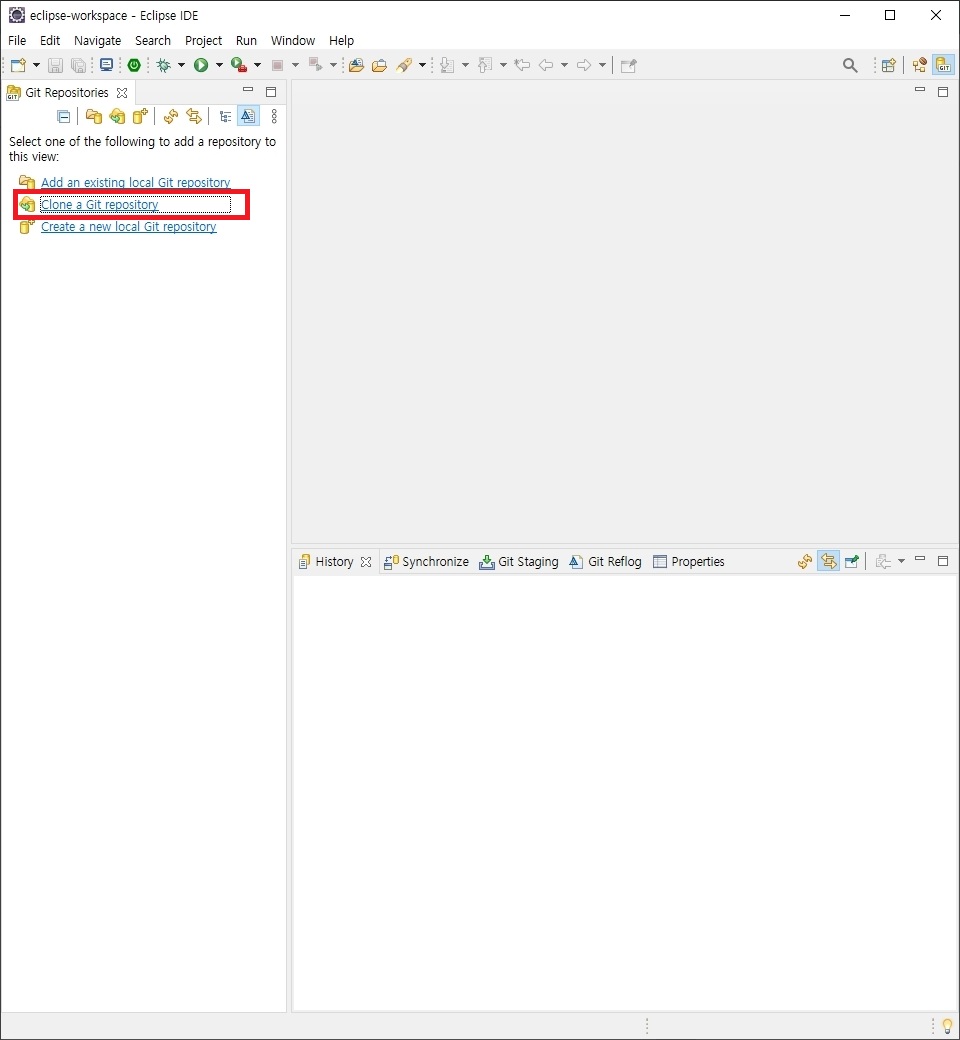
Task: Click Add existing local repository toolbar icon
Action: [x=94, y=117]
